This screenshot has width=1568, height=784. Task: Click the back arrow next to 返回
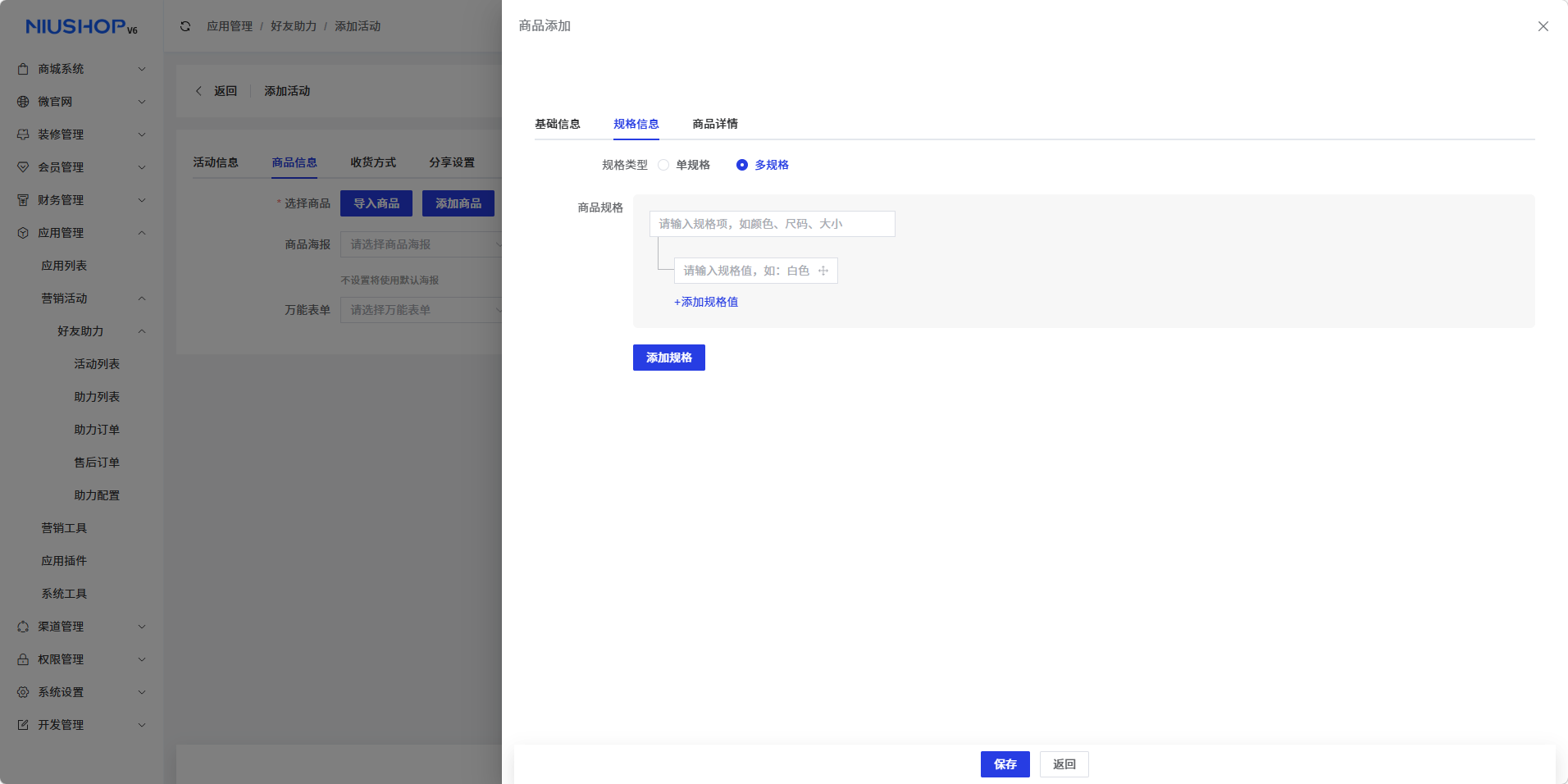point(198,91)
